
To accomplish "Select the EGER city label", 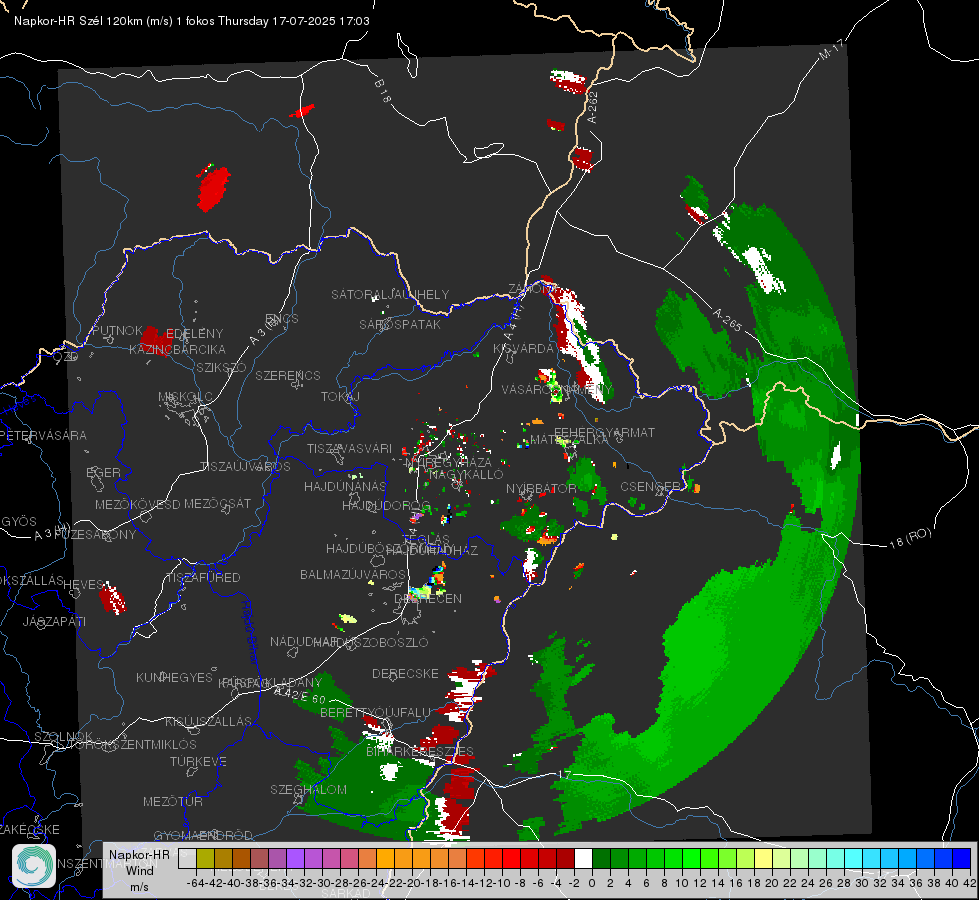I will [103, 473].
